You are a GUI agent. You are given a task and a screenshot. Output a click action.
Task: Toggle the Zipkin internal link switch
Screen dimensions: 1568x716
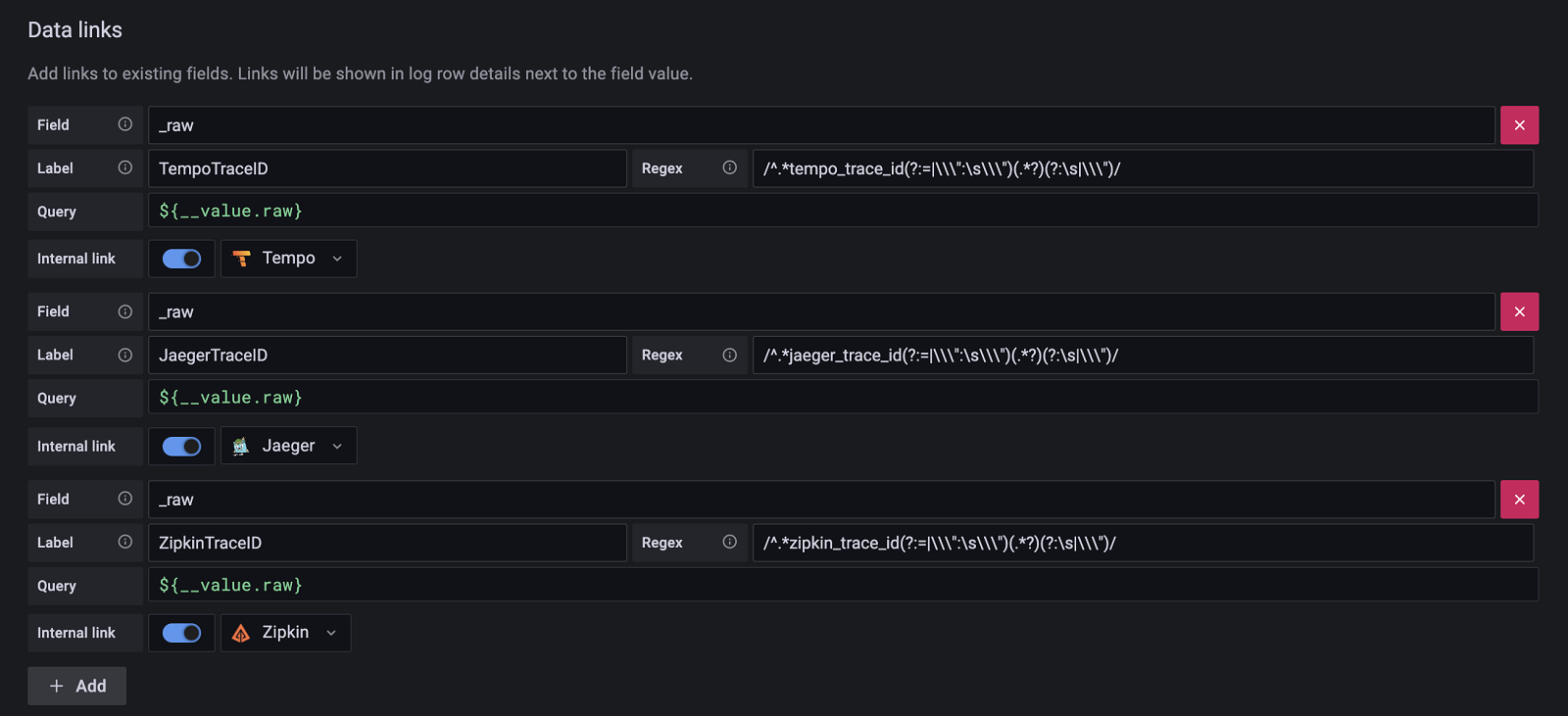click(x=181, y=633)
